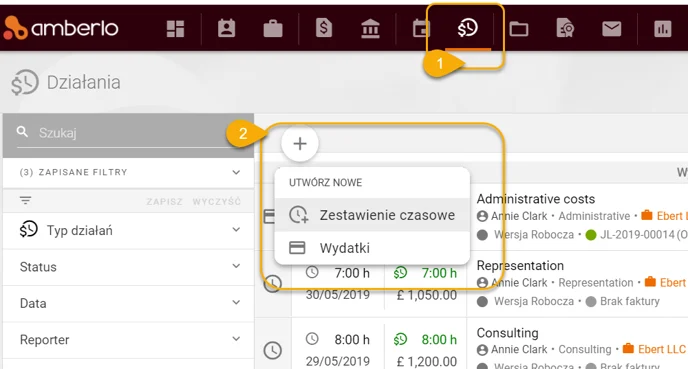Open the Representation entry title
Image resolution: width=688 pixels, height=369 pixels.
pos(520,266)
